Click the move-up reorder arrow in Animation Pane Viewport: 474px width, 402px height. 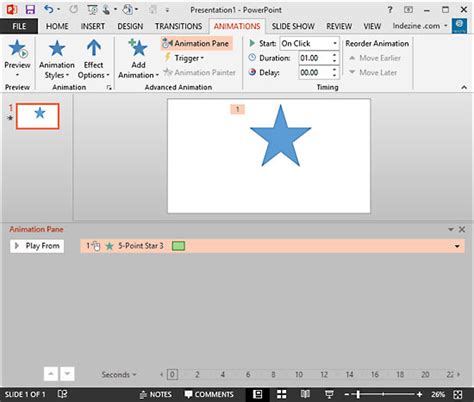(x=51, y=374)
